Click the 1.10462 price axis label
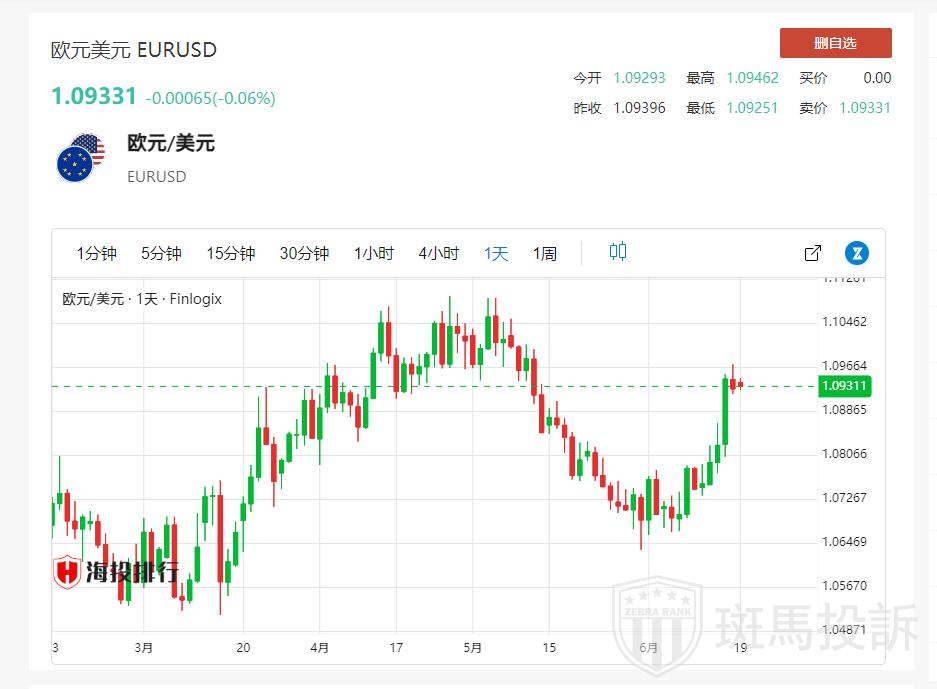The width and height of the screenshot is (937, 689). 844,321
